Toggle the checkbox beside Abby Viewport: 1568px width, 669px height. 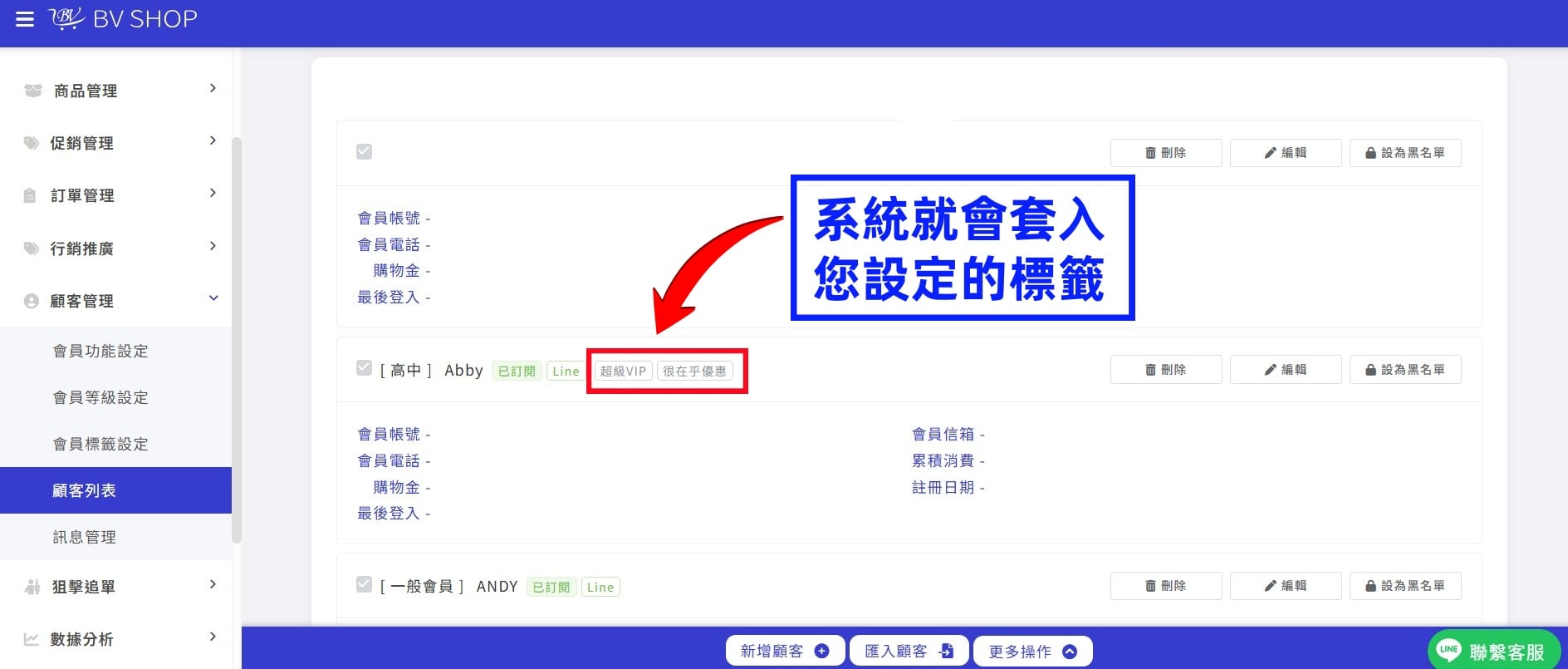tap(364, 368)
